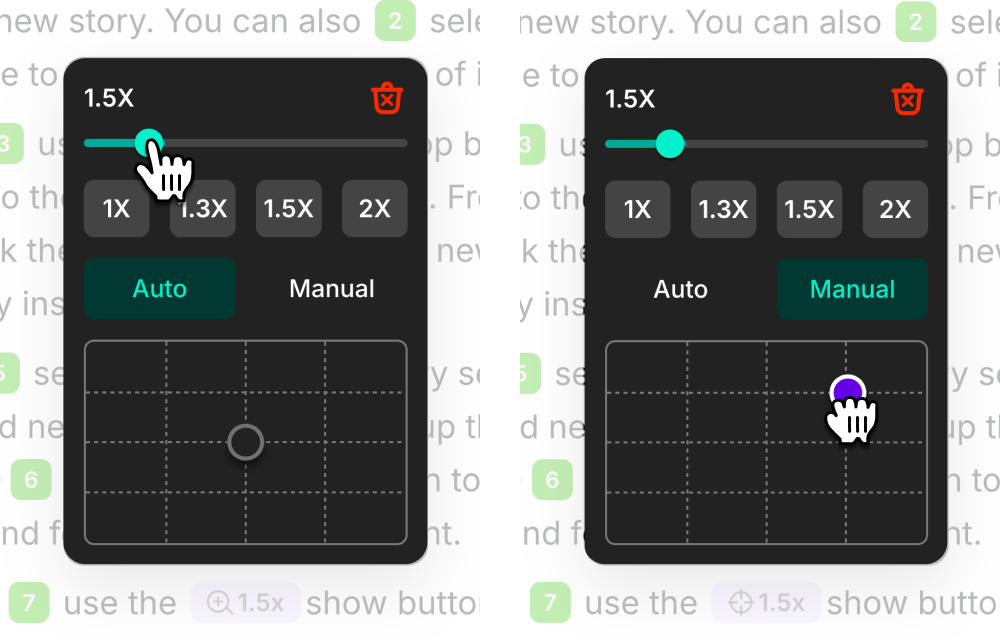Pick the 2X zoom preset in the left panel
This screenshot has height=640, width=1000.
(x=375, y=209)
